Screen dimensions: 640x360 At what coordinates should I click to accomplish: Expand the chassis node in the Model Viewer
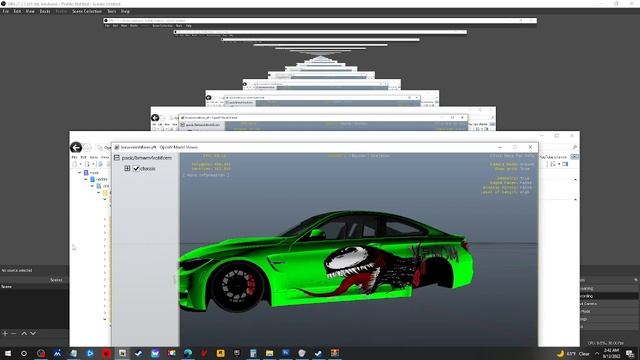coord(127,168)
